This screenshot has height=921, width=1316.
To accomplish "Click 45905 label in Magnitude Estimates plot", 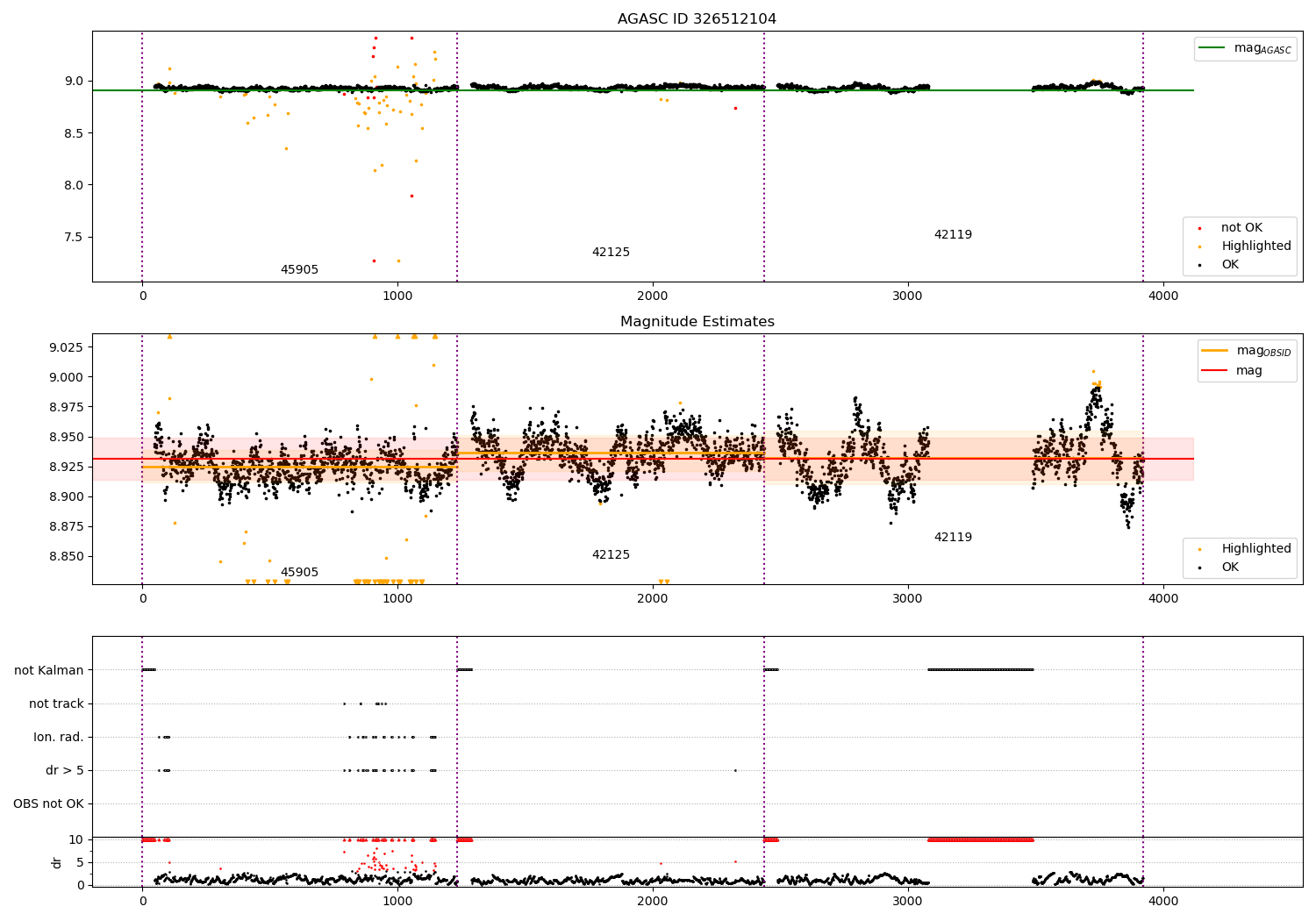I will pos(299,573).
